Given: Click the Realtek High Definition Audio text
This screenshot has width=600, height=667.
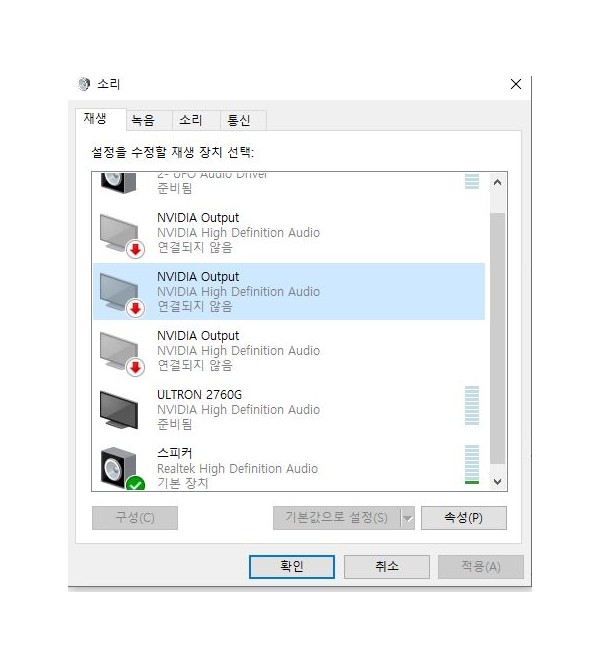Looking at the screenshot, I should tap(237, 469).
